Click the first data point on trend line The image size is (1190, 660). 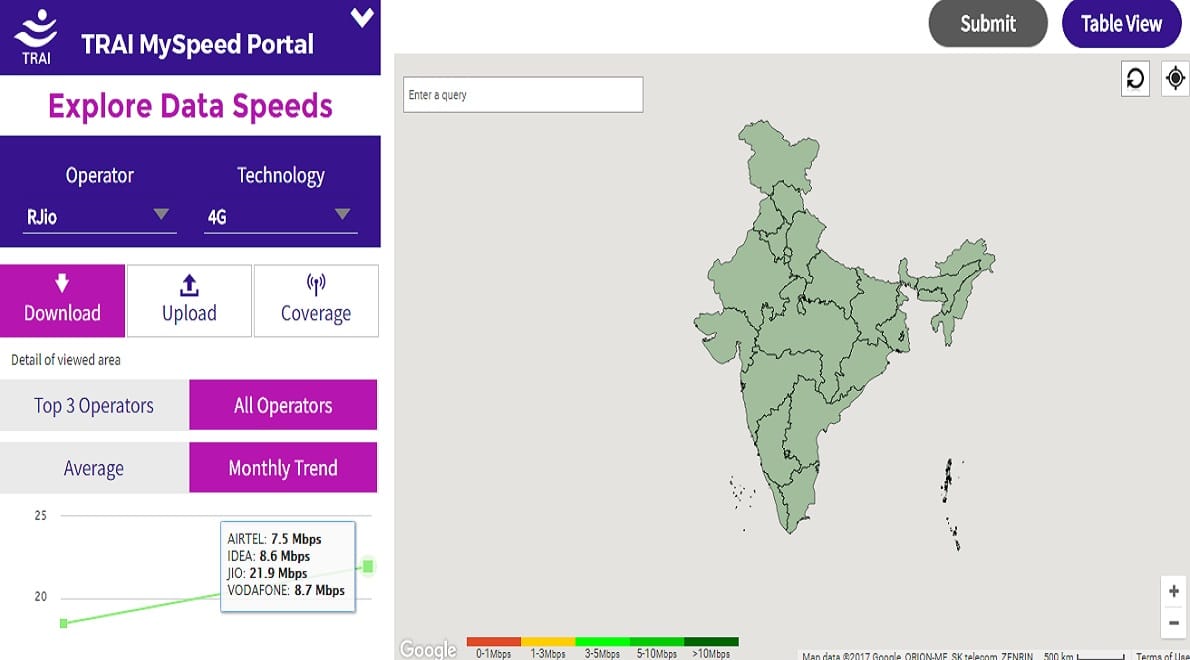tap(64, 623)
